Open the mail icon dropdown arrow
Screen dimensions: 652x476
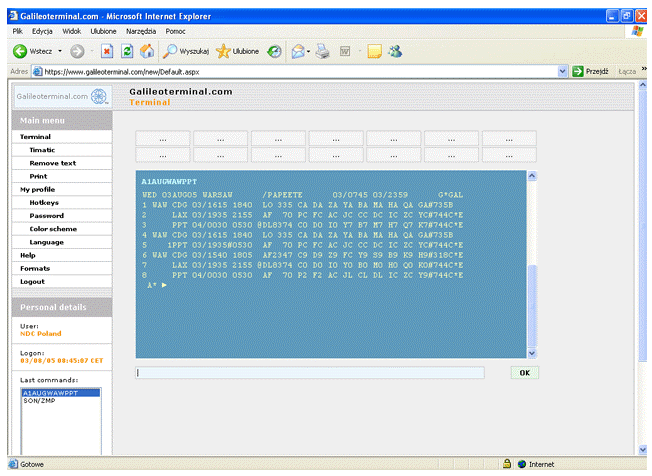[309, 52]
